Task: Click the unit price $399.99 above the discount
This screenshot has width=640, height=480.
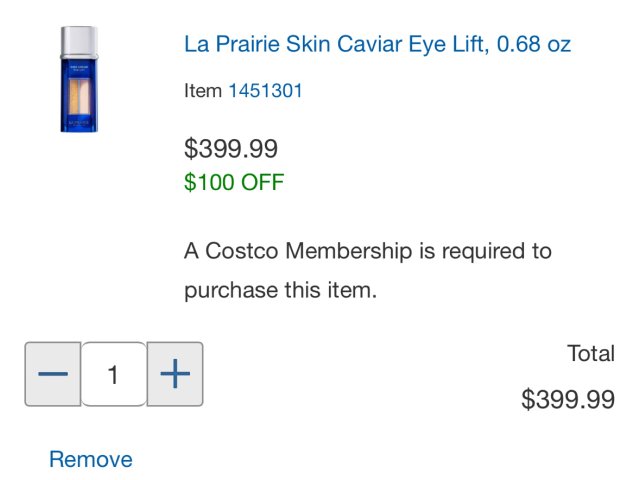Action: pyautogui.click(x=231, y=149)
